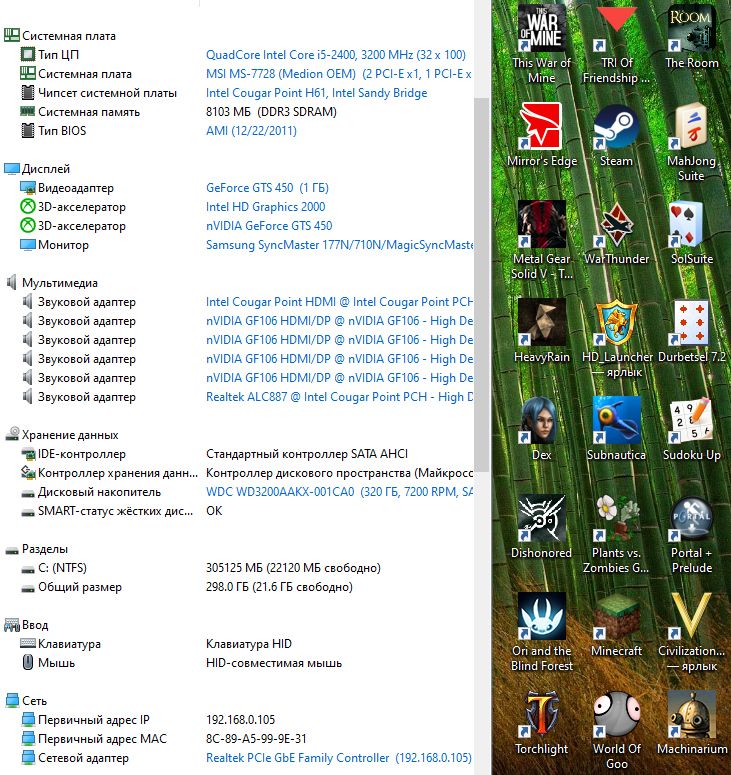The width and height of the screenshot is (731, 775).
Task: Open MSI MS-7728 motherboard link
Action: click(339, 74)
